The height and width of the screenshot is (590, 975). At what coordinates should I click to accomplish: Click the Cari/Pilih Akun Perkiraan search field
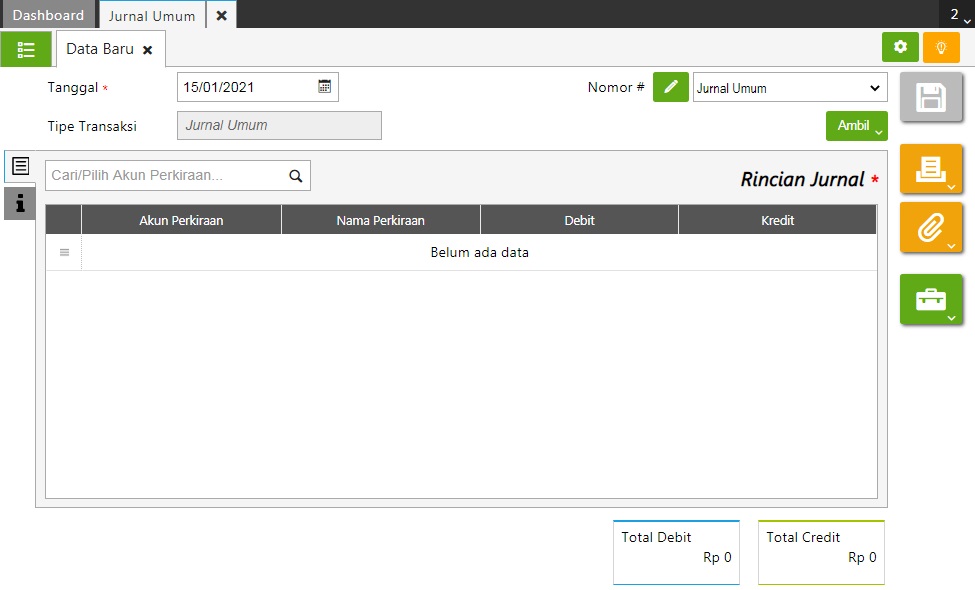point(165,176)
